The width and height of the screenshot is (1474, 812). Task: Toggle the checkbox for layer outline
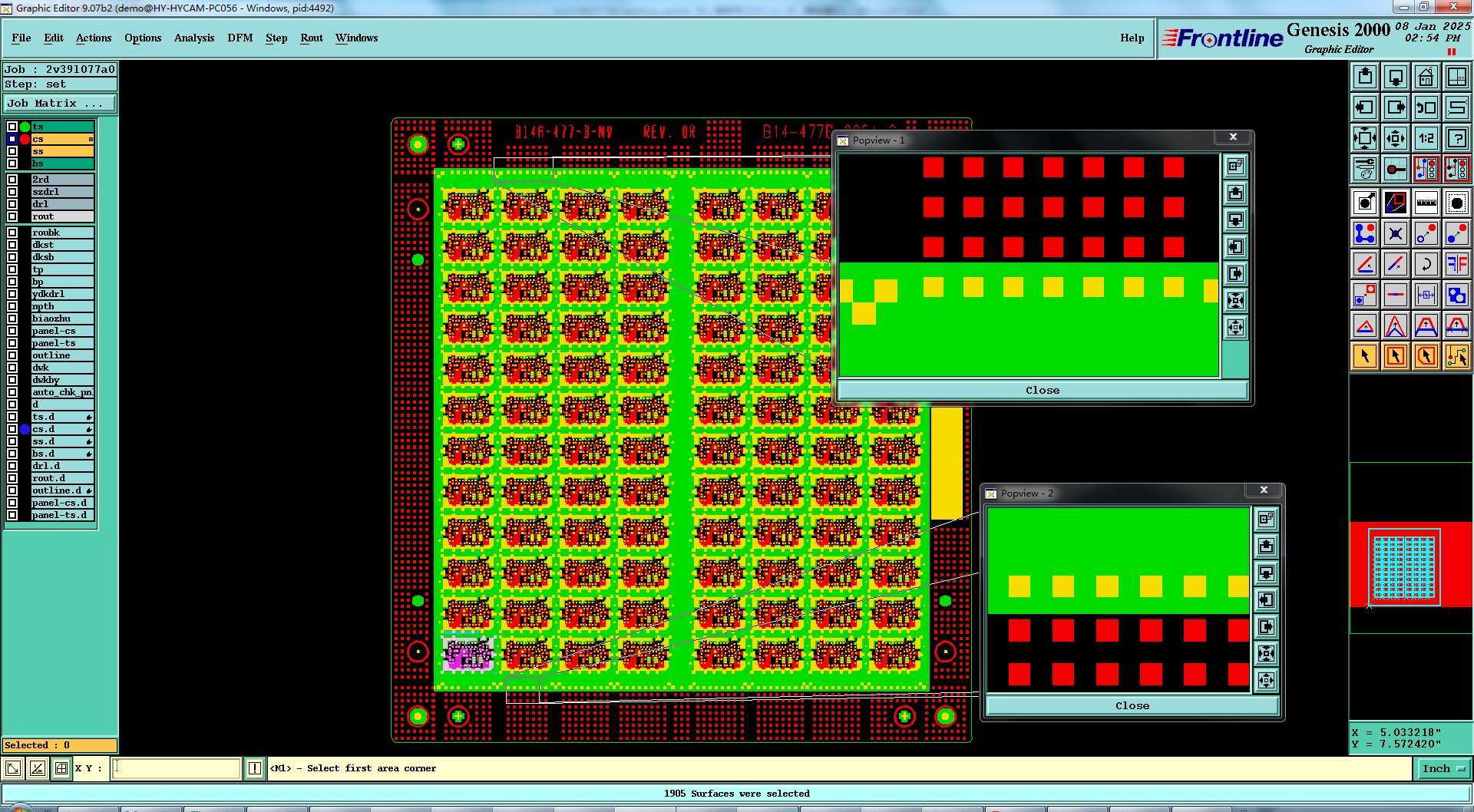pos(12,355)
